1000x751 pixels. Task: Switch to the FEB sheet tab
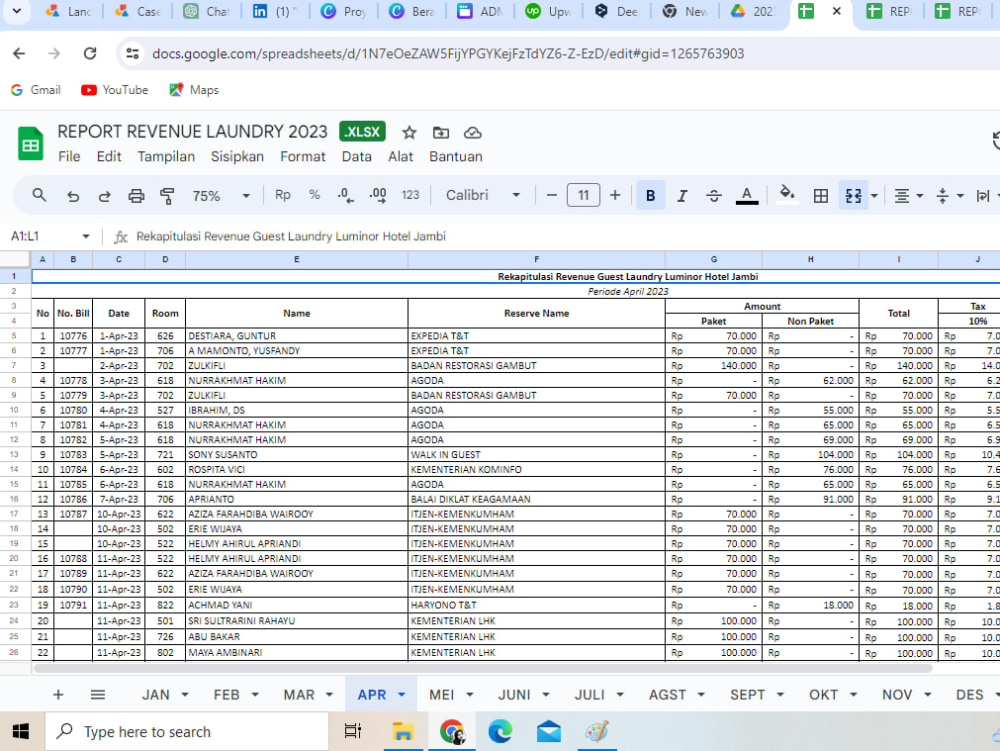[x=226, y=695]
